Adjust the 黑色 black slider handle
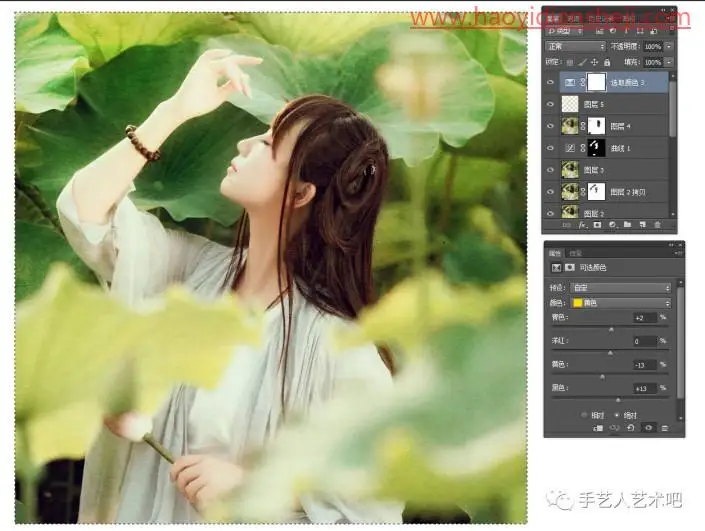Image resolution: width=705 pixels, height=531 pixels. click(x=618, y=400)
